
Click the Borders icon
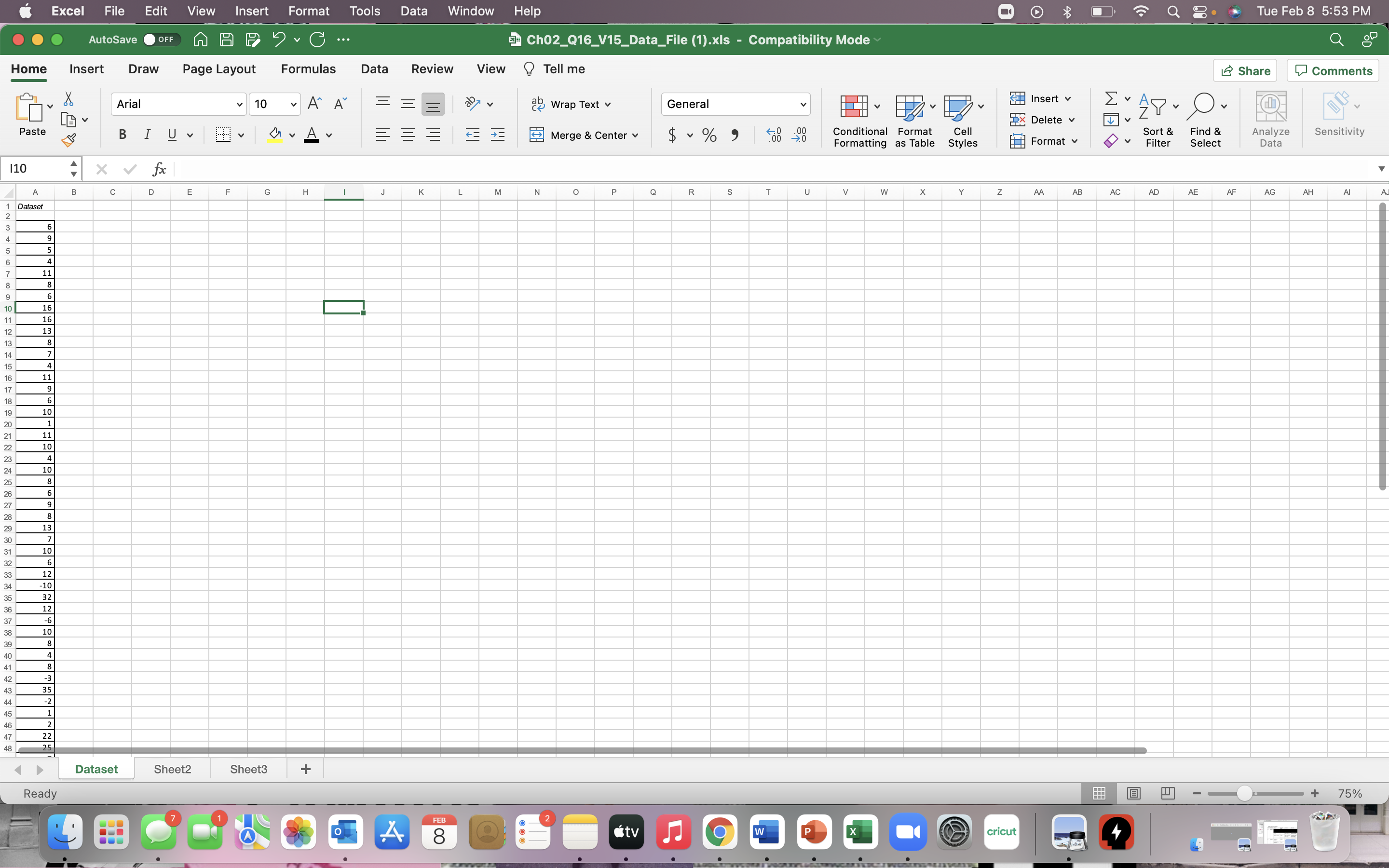223,135
